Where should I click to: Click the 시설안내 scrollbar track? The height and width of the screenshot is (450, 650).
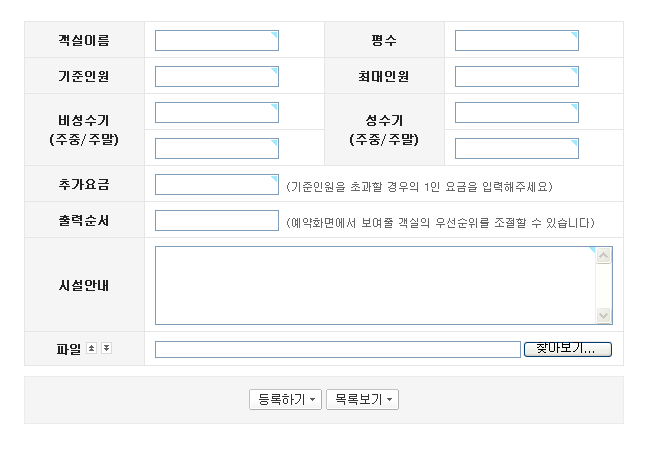point(603,285)
